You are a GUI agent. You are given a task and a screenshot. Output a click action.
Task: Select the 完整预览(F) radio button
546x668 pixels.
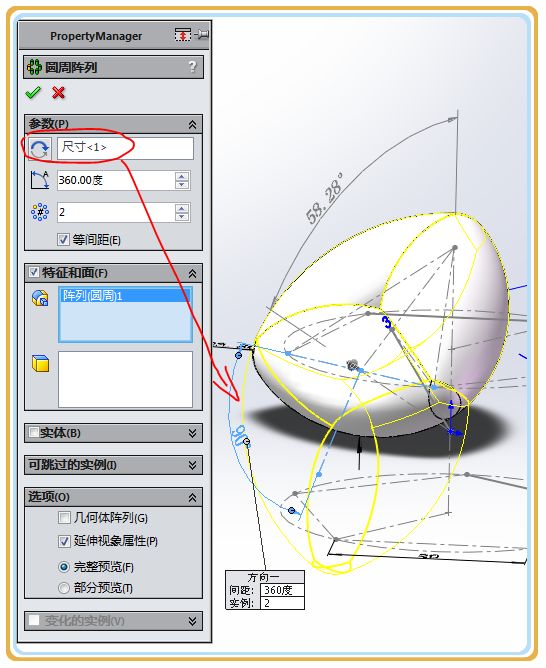(x=64, y=567)
